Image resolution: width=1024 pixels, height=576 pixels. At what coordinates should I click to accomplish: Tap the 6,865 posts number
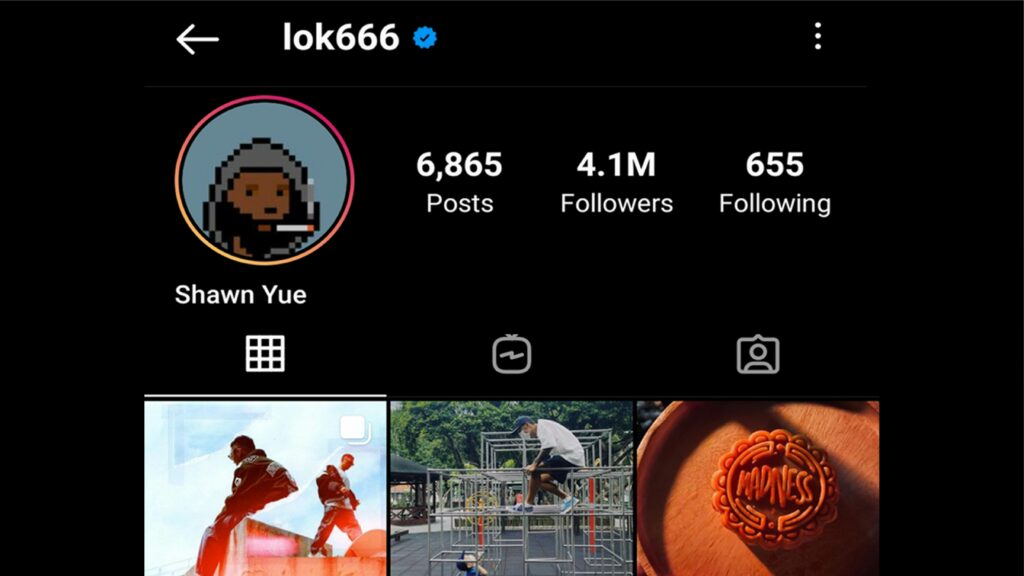[x=459, y=164]
